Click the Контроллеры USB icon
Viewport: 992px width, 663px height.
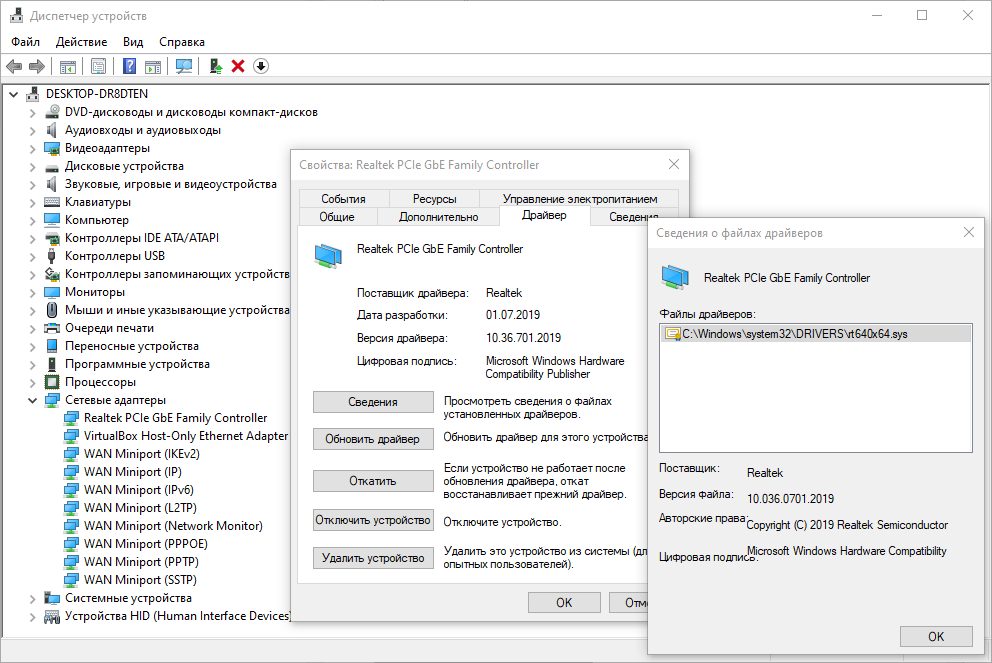[x=52, y=256]
